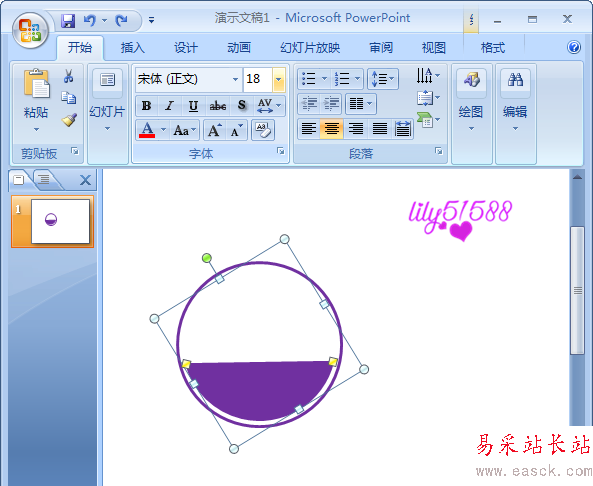Toggle bold formatting

click(x=147, y=106)
